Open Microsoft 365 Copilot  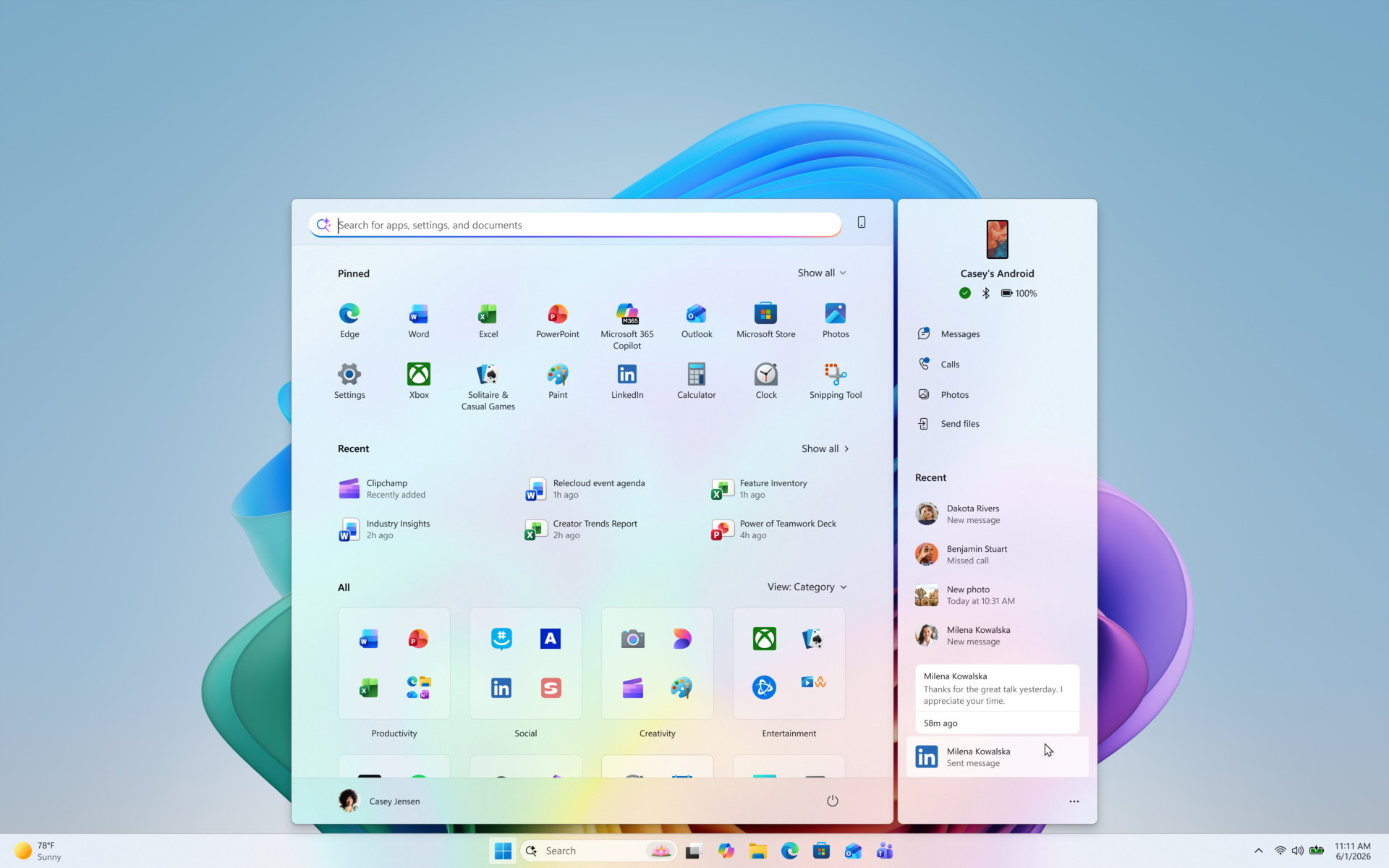click(627, 326)
